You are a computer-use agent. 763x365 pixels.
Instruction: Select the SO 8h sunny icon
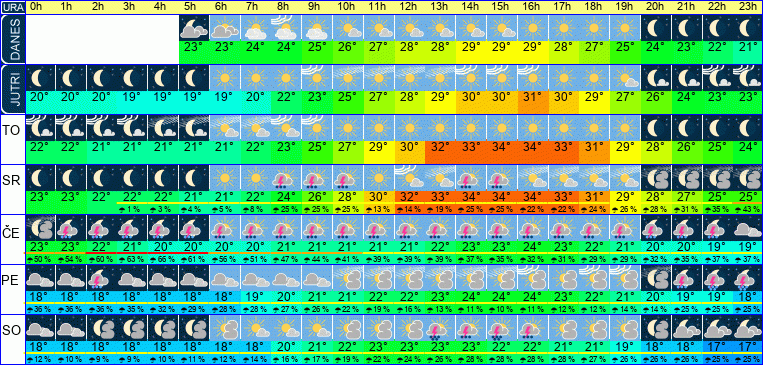click(x=287, y=328)
